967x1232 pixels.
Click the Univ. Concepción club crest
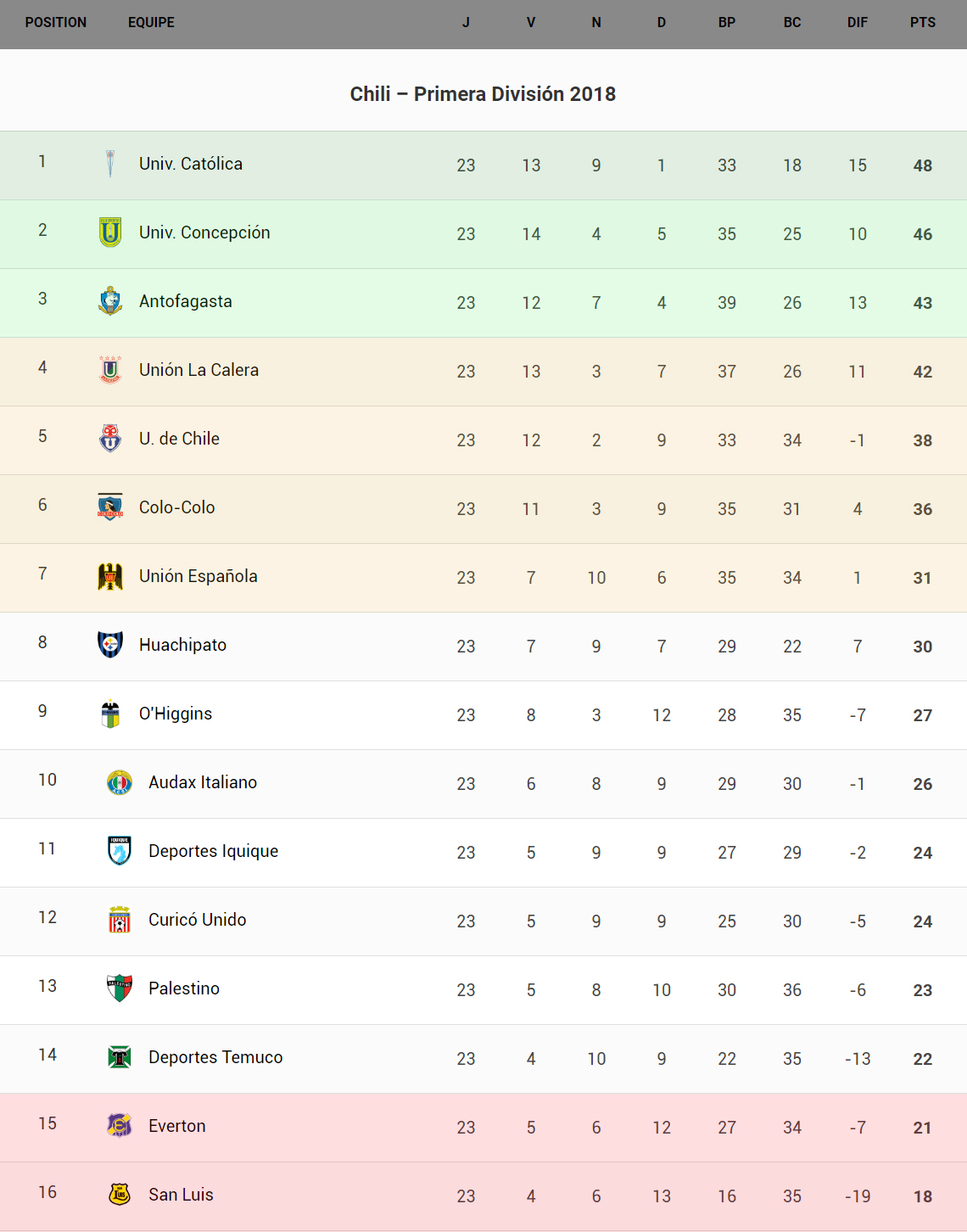click(x=110, y=232)
